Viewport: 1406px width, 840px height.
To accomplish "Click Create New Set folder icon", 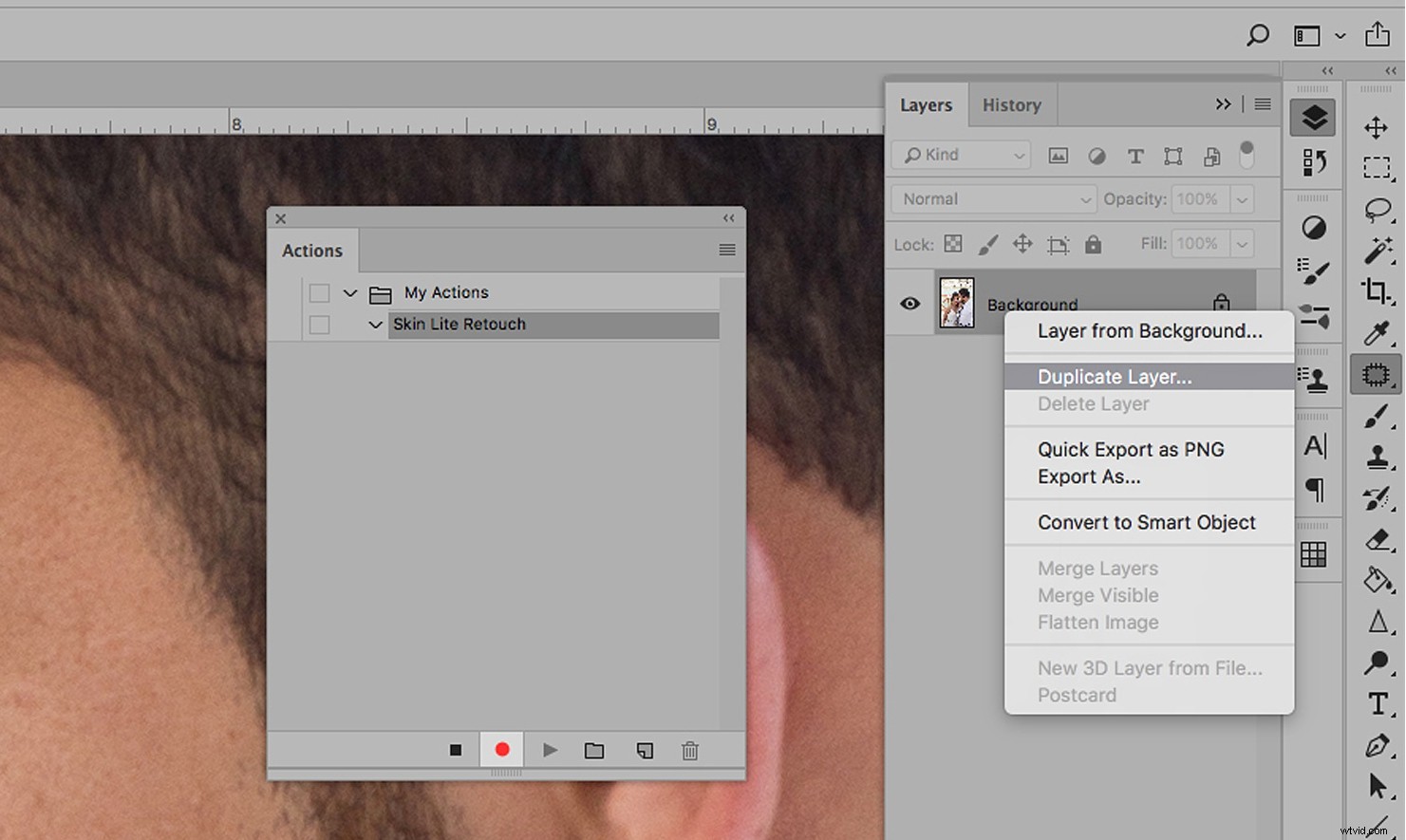I will click(x=594, y=751).
